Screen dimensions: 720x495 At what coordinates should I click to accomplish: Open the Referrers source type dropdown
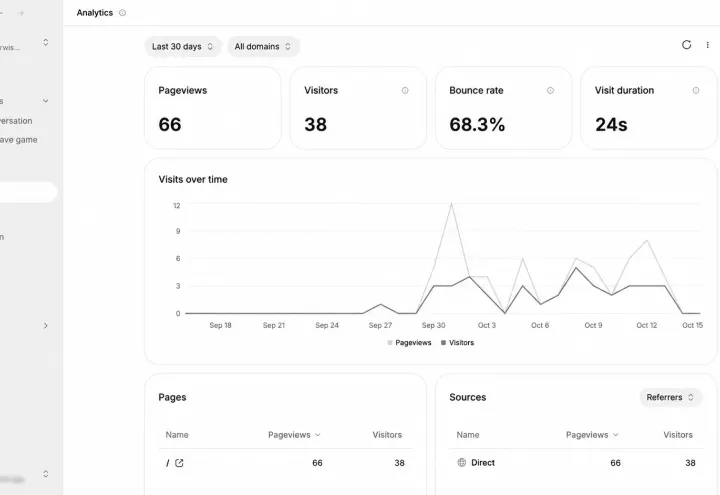670,397
